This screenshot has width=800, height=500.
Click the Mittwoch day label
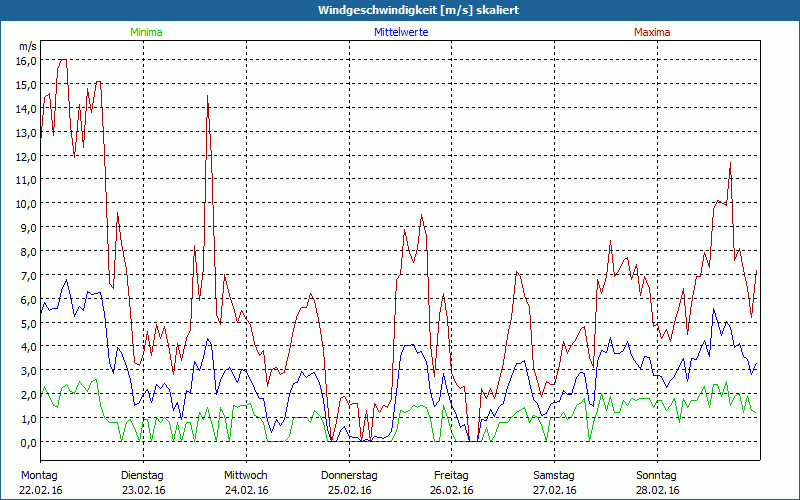click(245, 475)
